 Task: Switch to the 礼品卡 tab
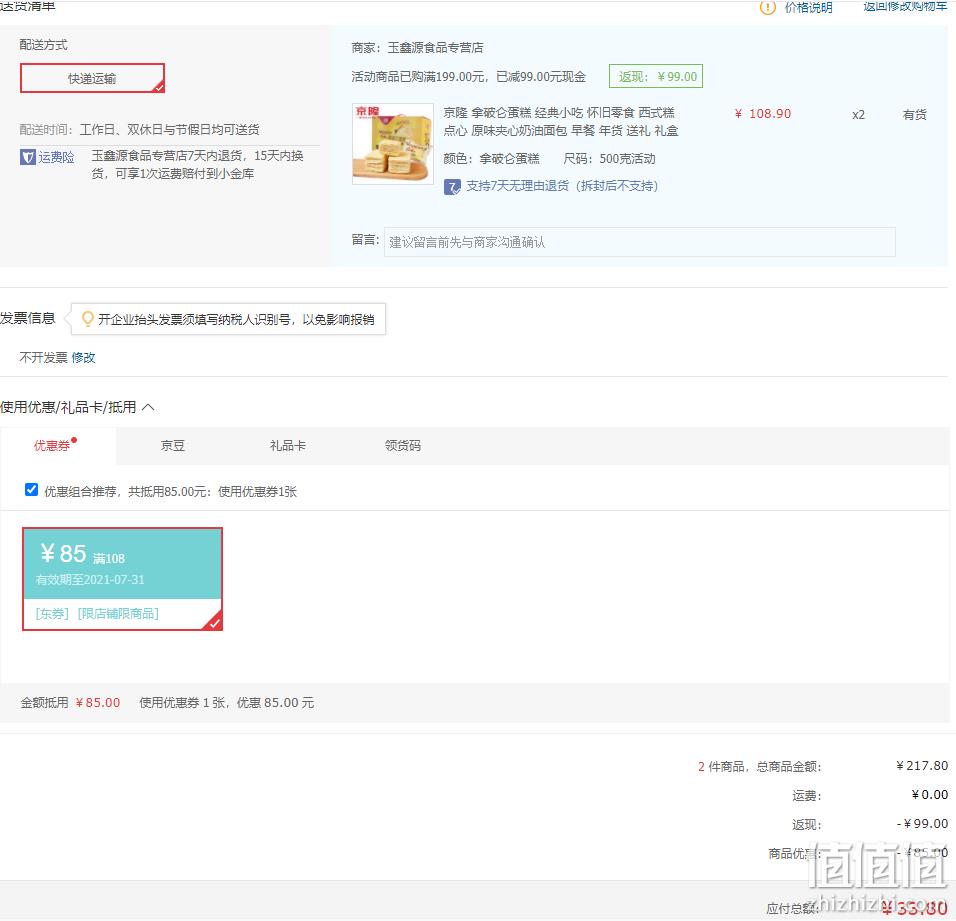pos(288,446)
